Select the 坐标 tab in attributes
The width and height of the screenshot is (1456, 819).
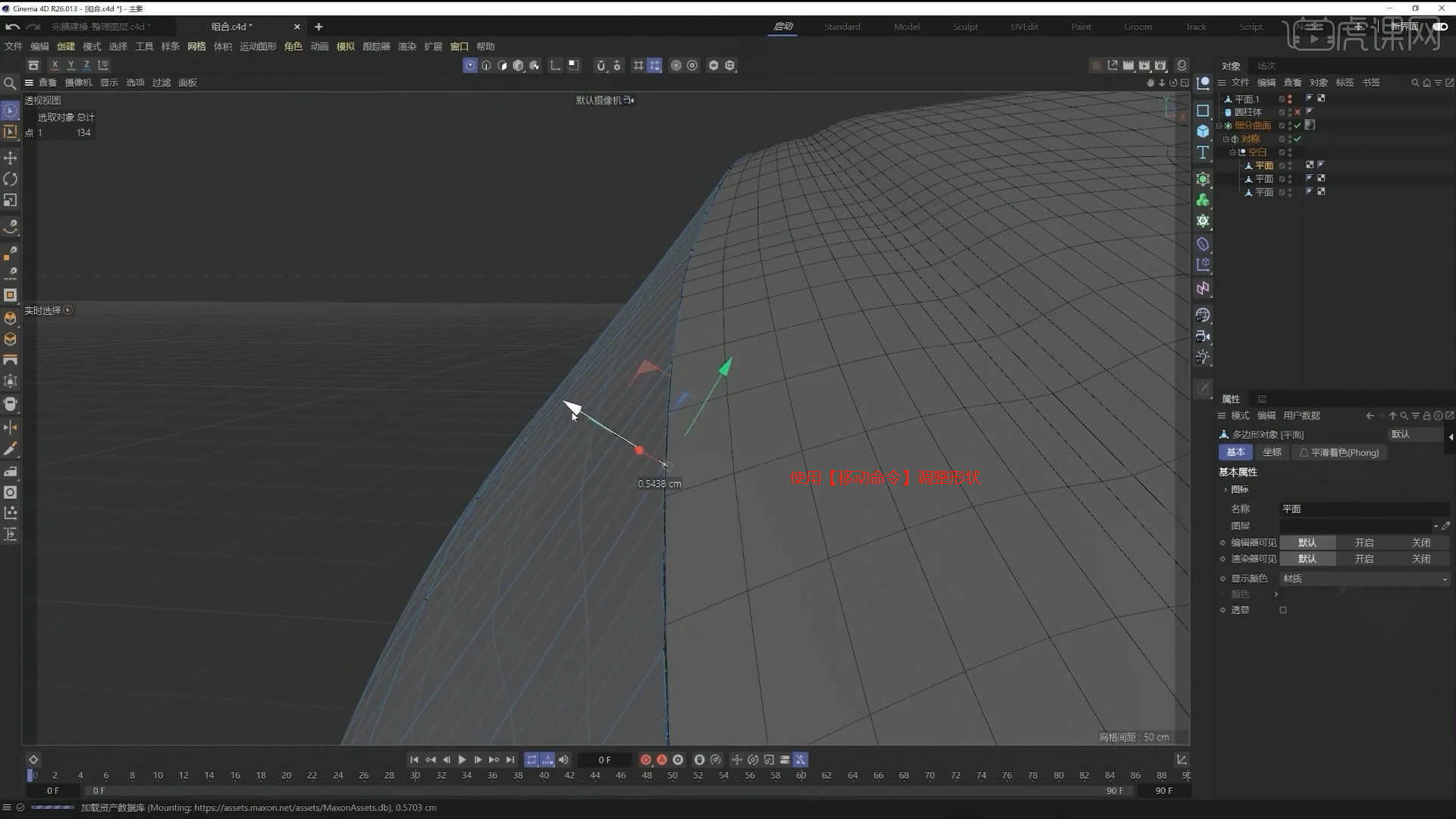click(x=1272, y=453)
